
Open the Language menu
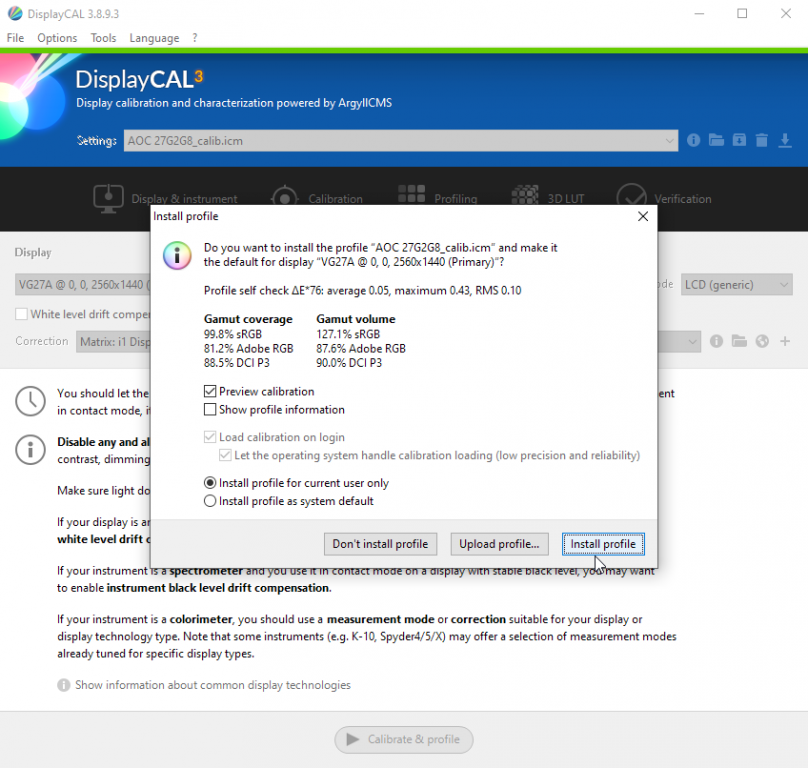coord(154,38)
